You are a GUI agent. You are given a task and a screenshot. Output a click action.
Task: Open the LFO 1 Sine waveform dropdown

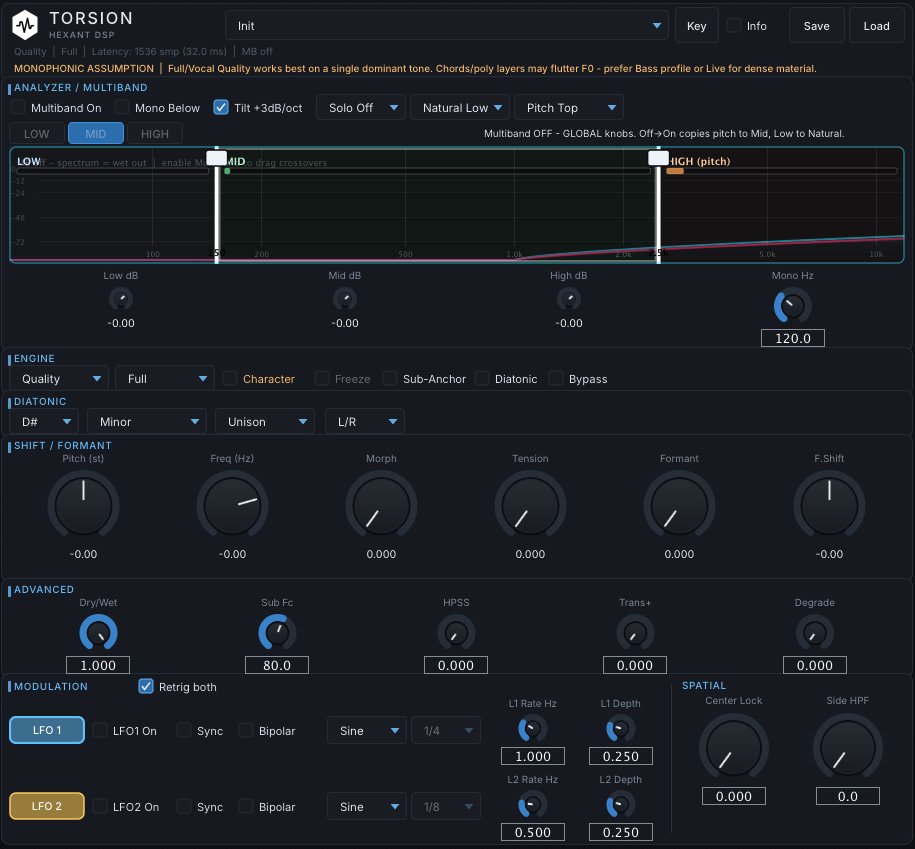366,731
